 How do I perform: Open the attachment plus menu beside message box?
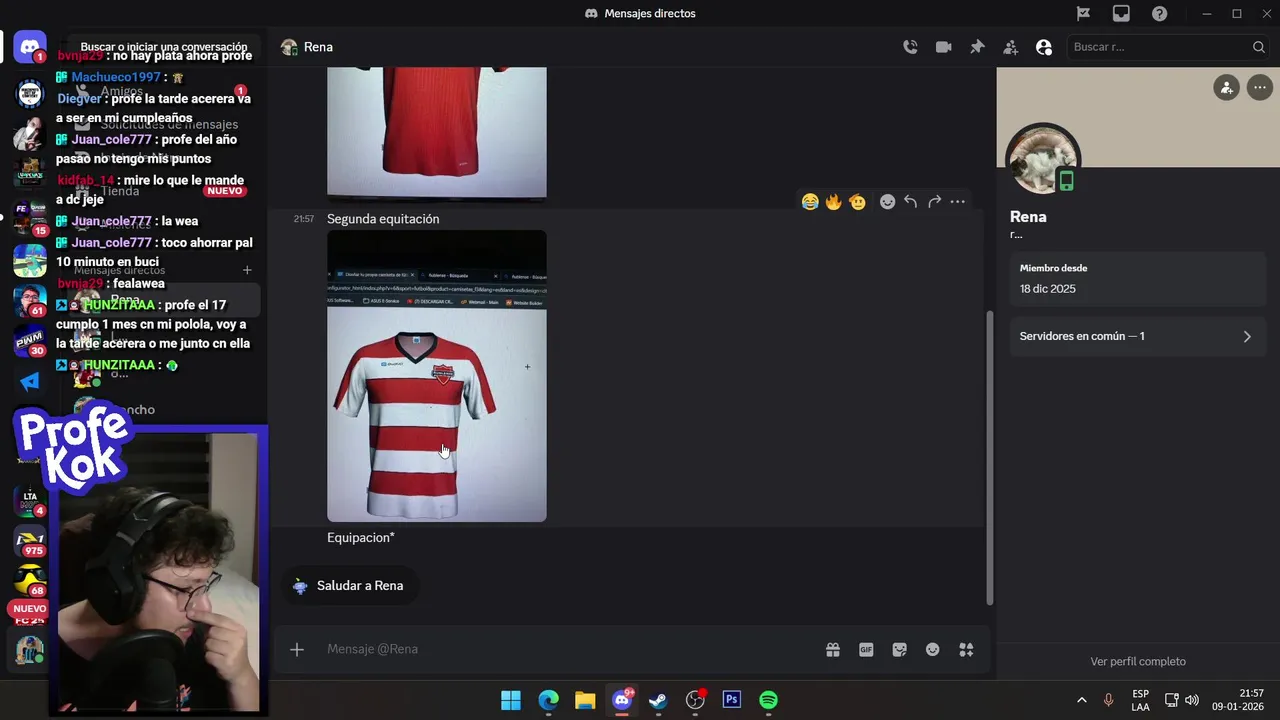point(297,650)
